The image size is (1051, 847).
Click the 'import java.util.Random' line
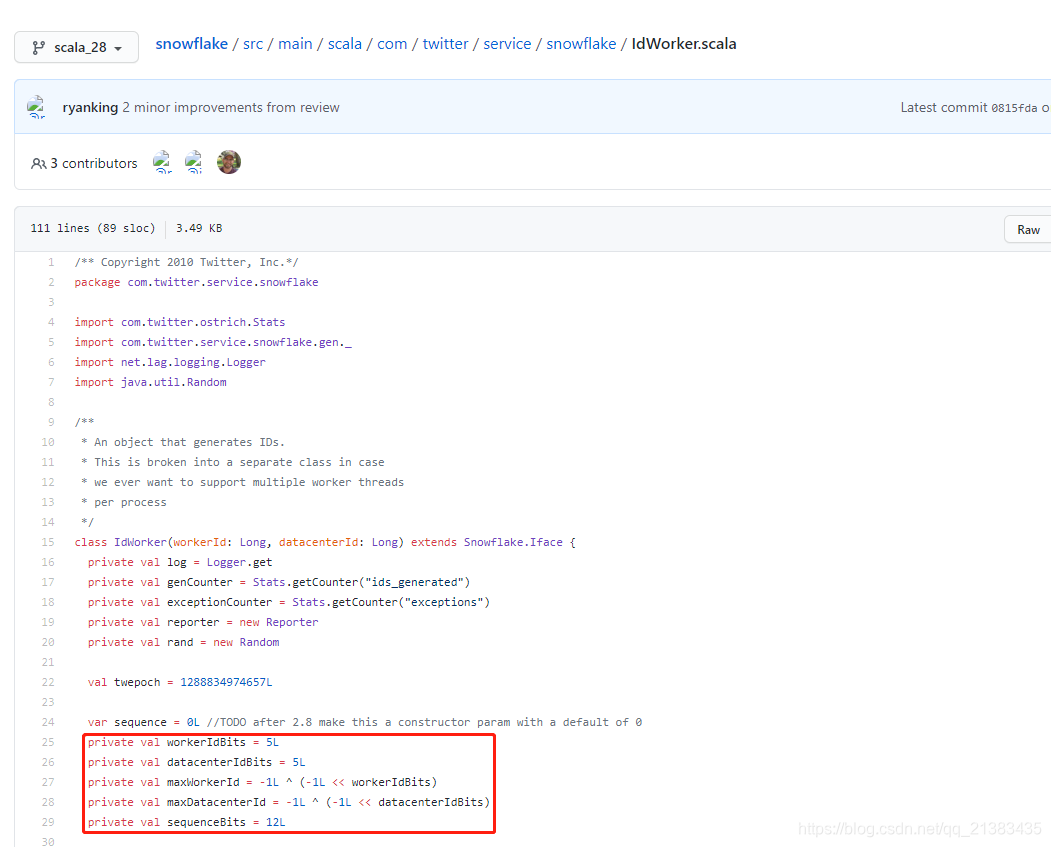pos(151,383)
